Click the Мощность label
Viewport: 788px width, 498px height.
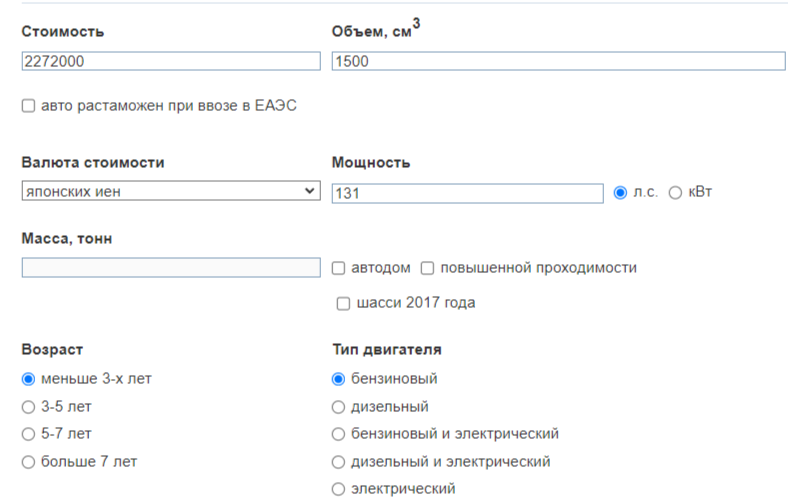tap(371, 163)
